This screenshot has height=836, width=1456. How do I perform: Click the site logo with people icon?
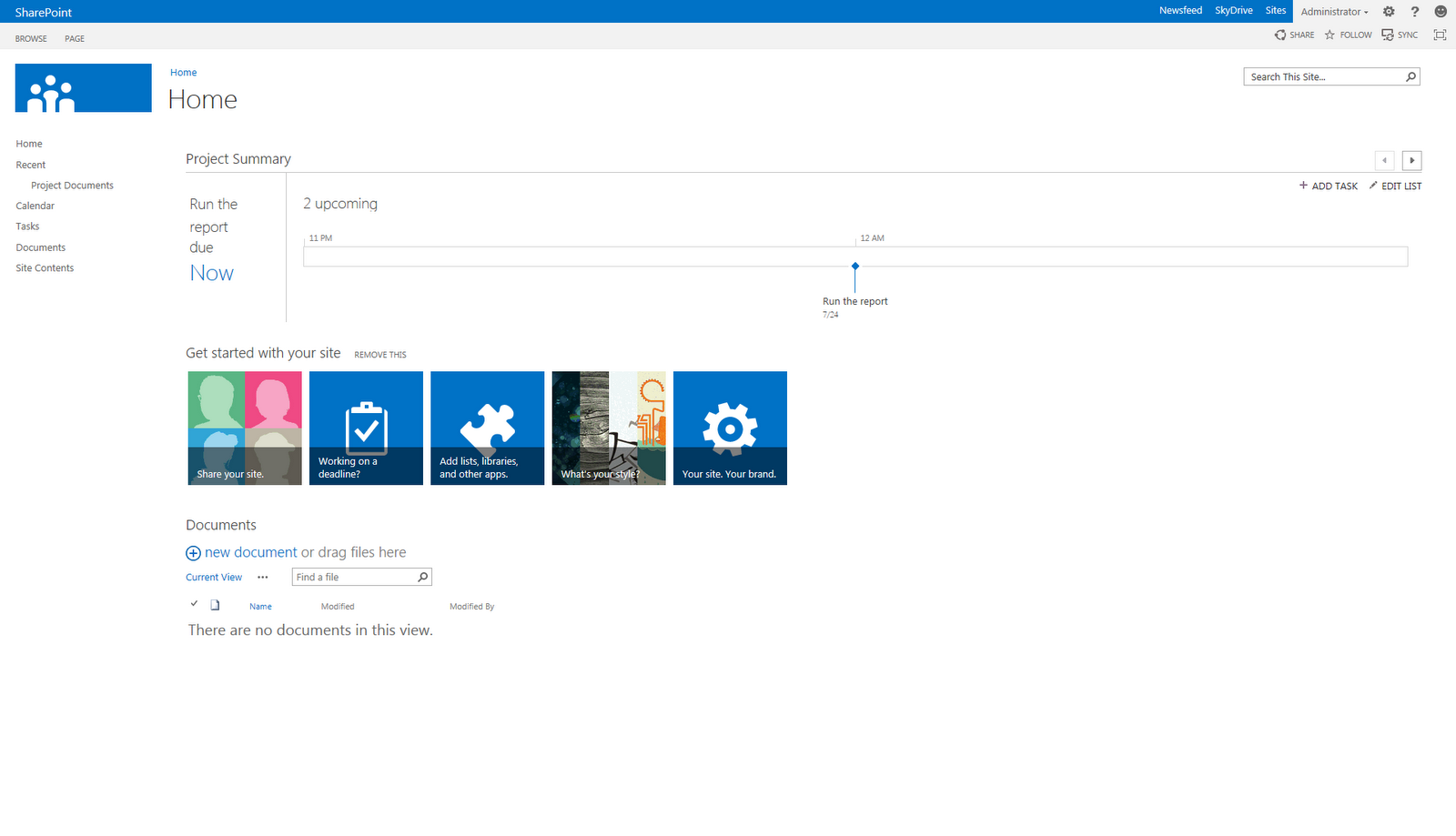pyautogui.click(x=83, y=87)
